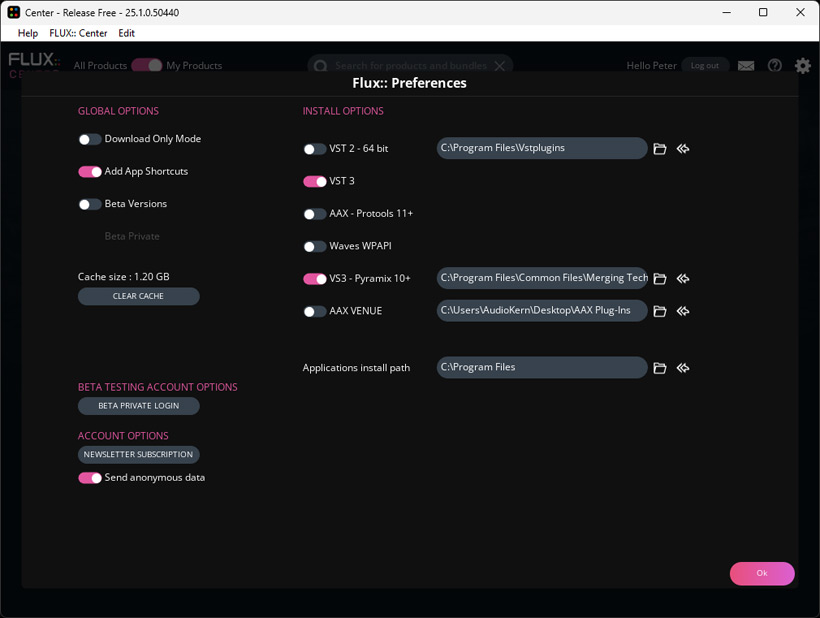Viewport: 820px width, 618px height.
Task: Enable Beta Versions
Action: tap(89, 204)
